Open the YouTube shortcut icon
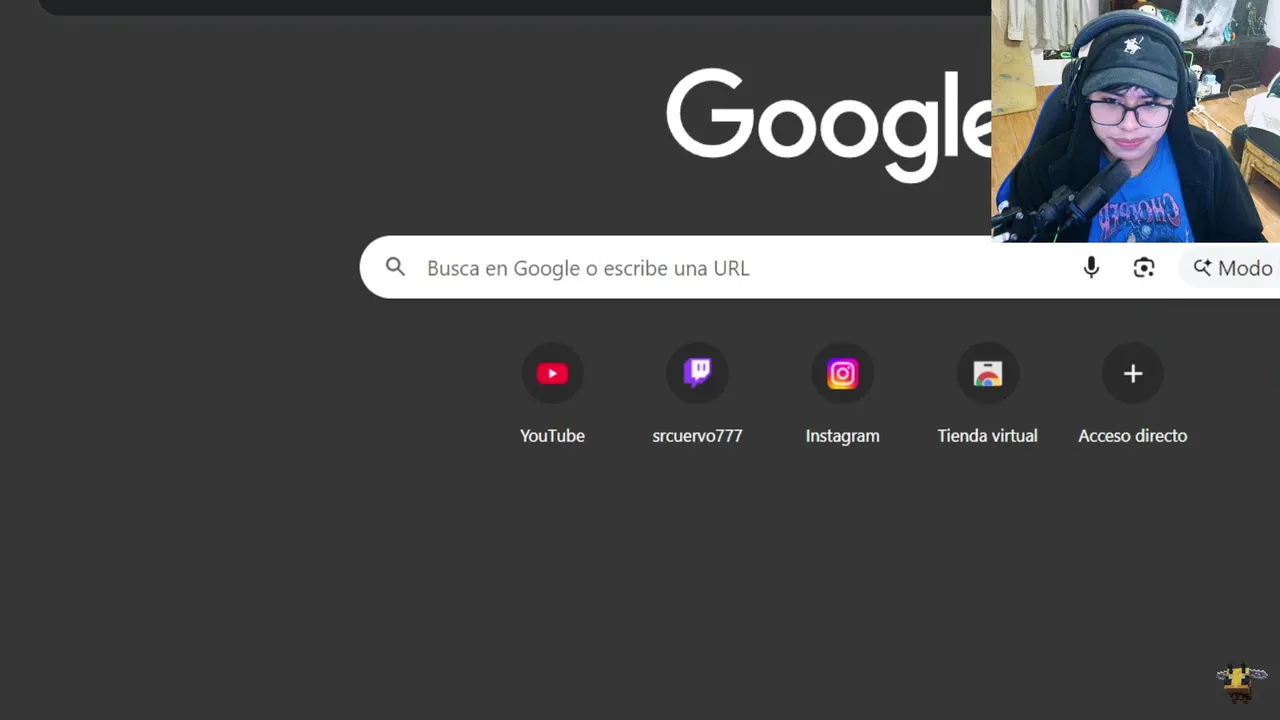 pos(552,373)
